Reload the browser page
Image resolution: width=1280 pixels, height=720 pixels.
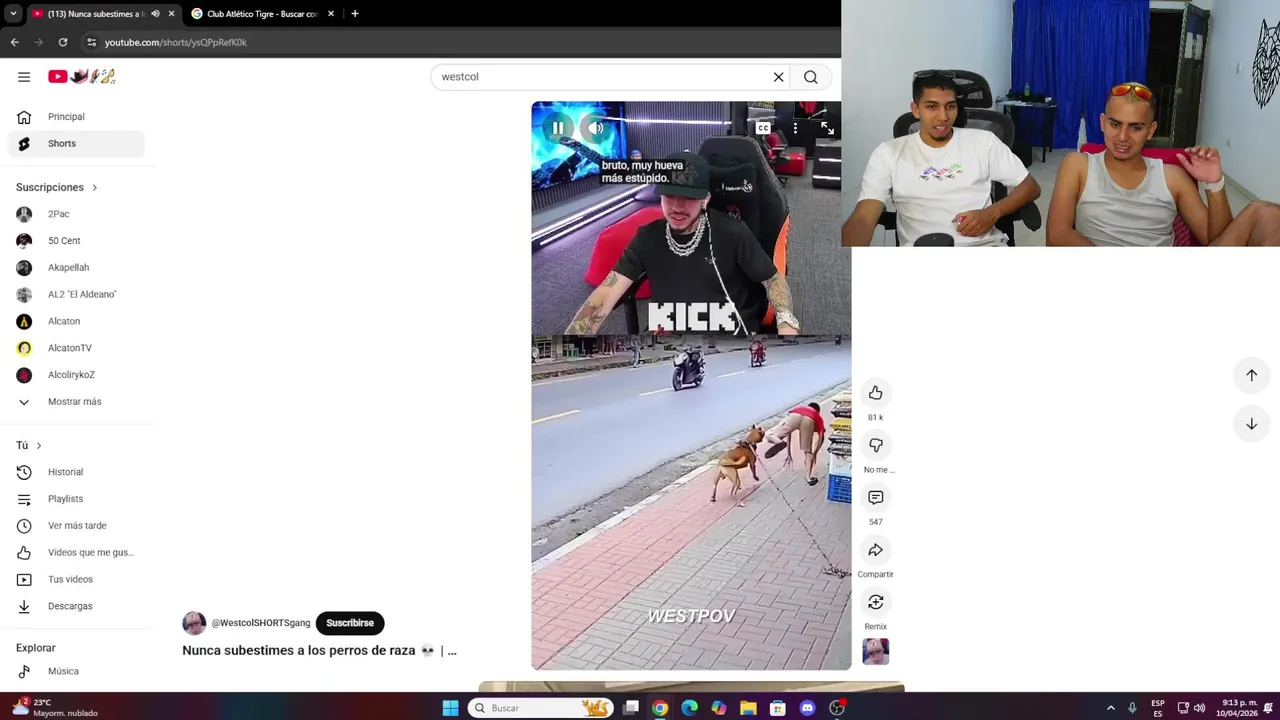tap(62, 42)
